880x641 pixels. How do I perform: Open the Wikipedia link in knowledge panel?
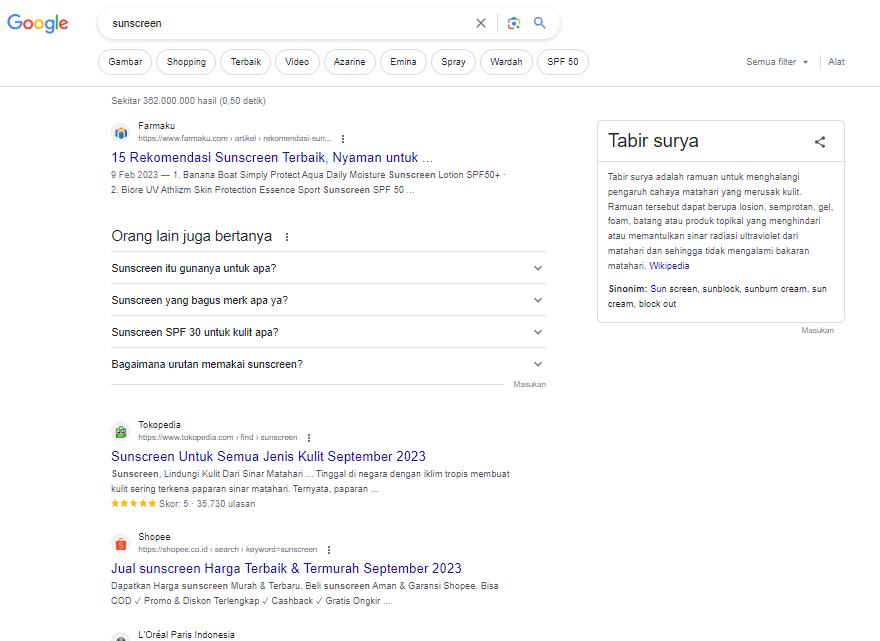[x=669, y=266]
